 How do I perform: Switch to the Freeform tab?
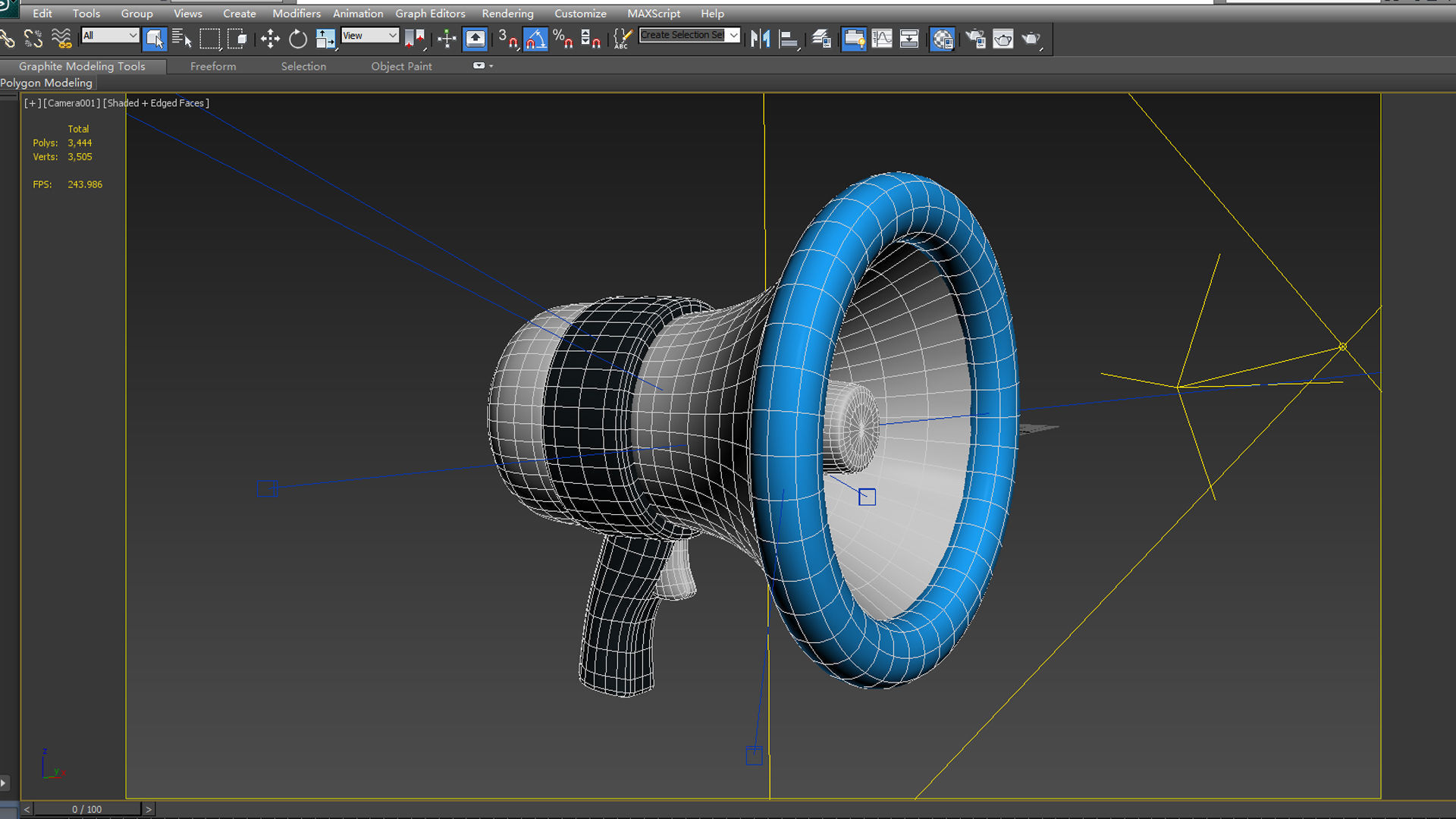[213, 67]
